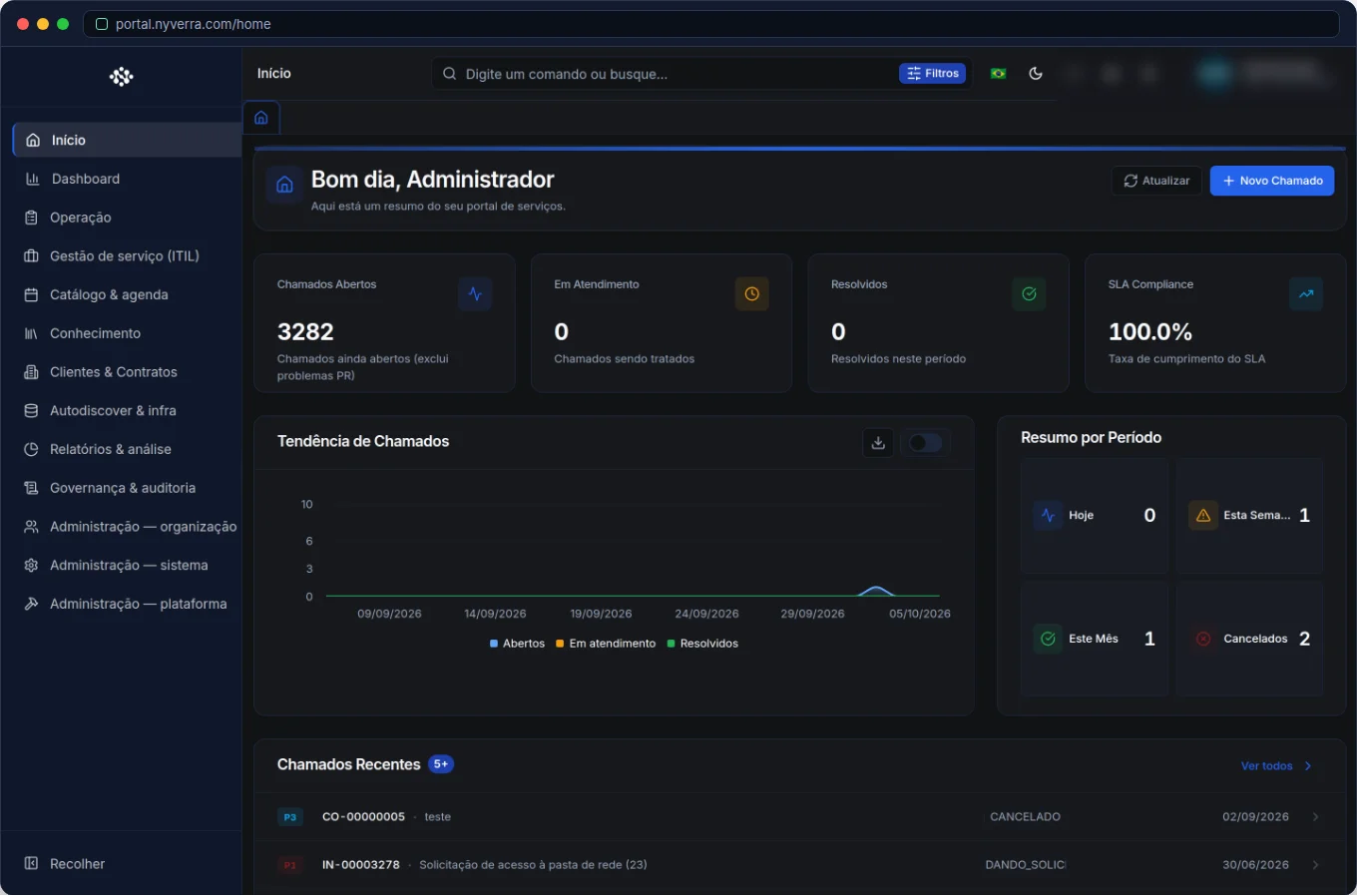This screenshot has height=896, width=1357.
Task: Go to Gestão de serviço (ITIL)
Action: 127,256
